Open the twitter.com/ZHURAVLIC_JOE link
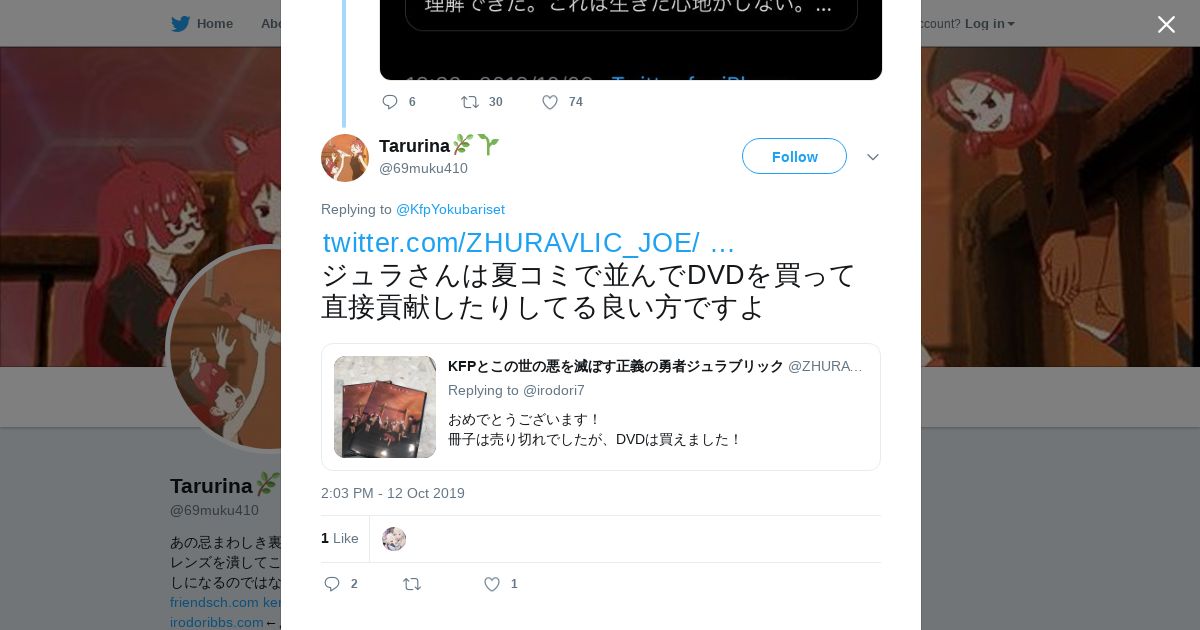 pos(528,243)
